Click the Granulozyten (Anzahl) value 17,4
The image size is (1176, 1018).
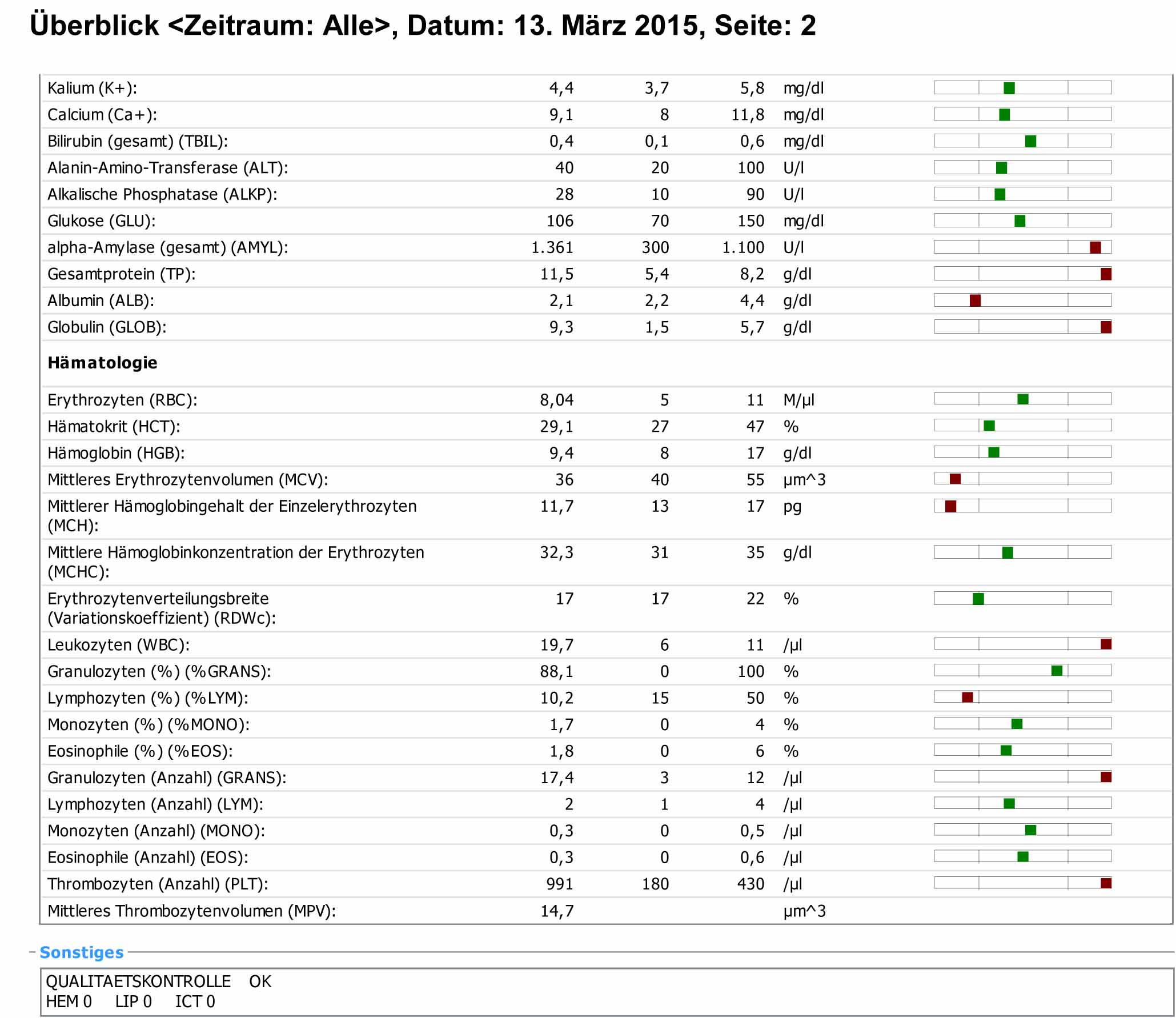(557, 777)
